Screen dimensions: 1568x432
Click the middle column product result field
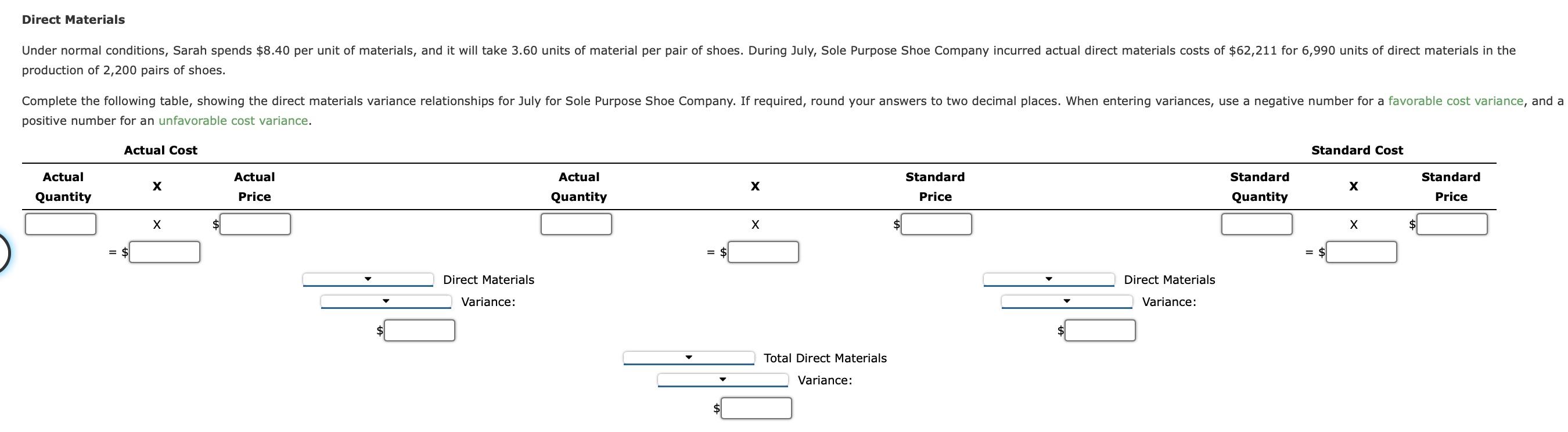click(763, 252)
